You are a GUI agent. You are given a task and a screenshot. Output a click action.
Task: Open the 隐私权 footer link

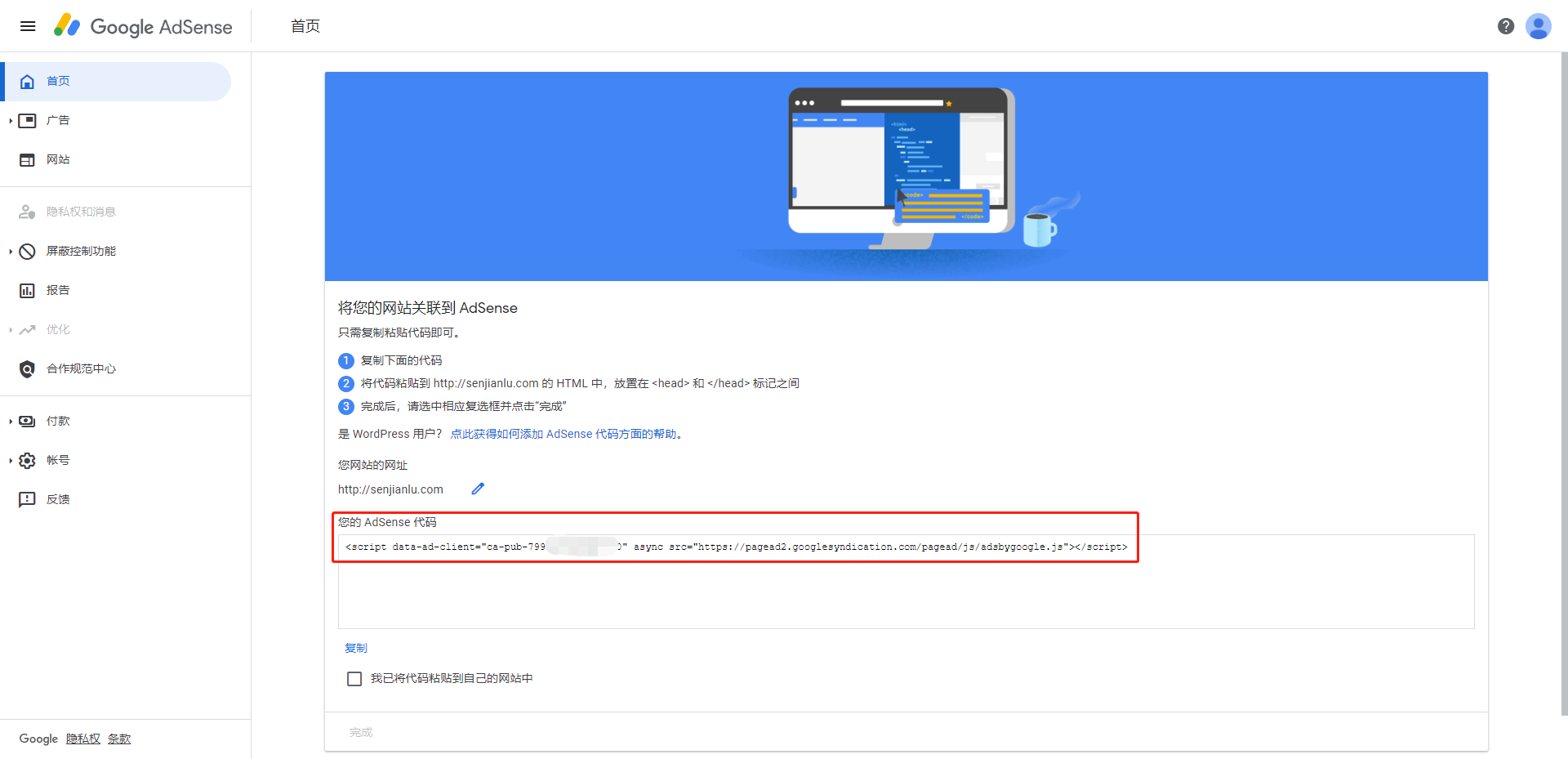click(x=83, y=739)
